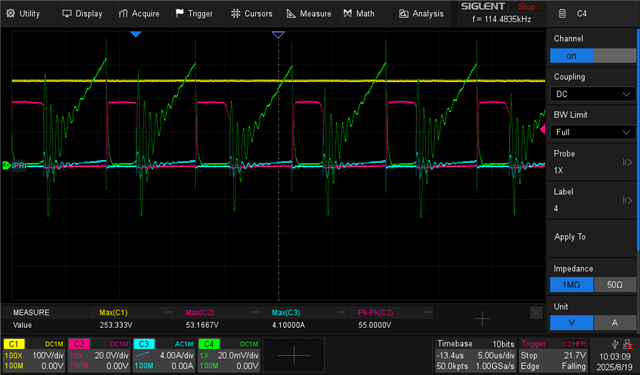Switch channel toggle to off side
The width and height of the screenshot is (640, 375).
[x=614, y=55]
